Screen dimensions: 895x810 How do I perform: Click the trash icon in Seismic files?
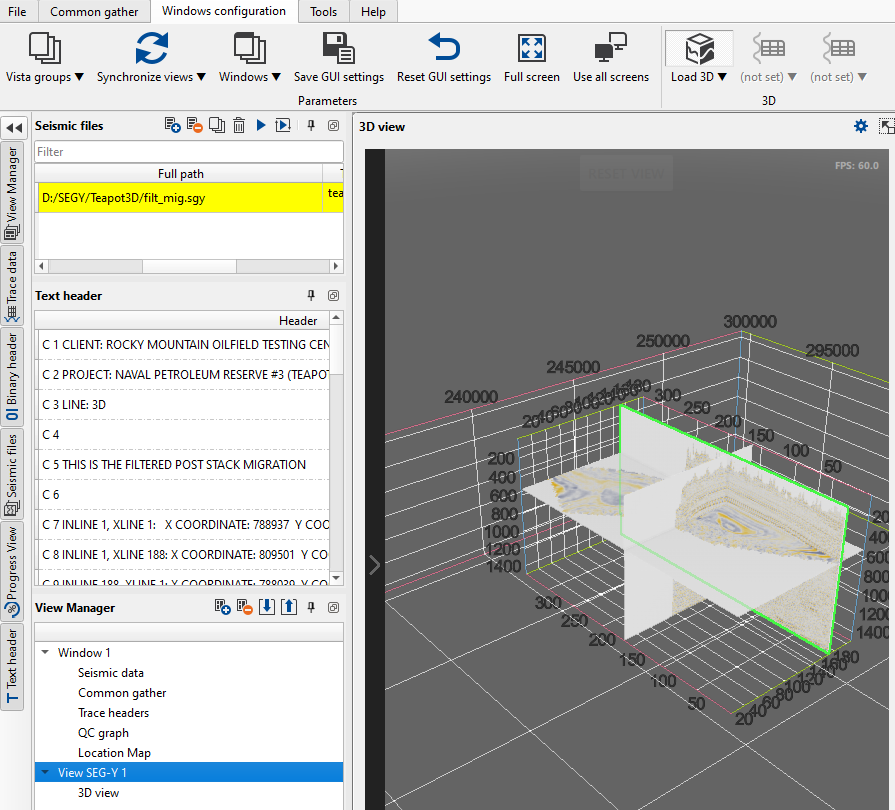tap(239, 126)
